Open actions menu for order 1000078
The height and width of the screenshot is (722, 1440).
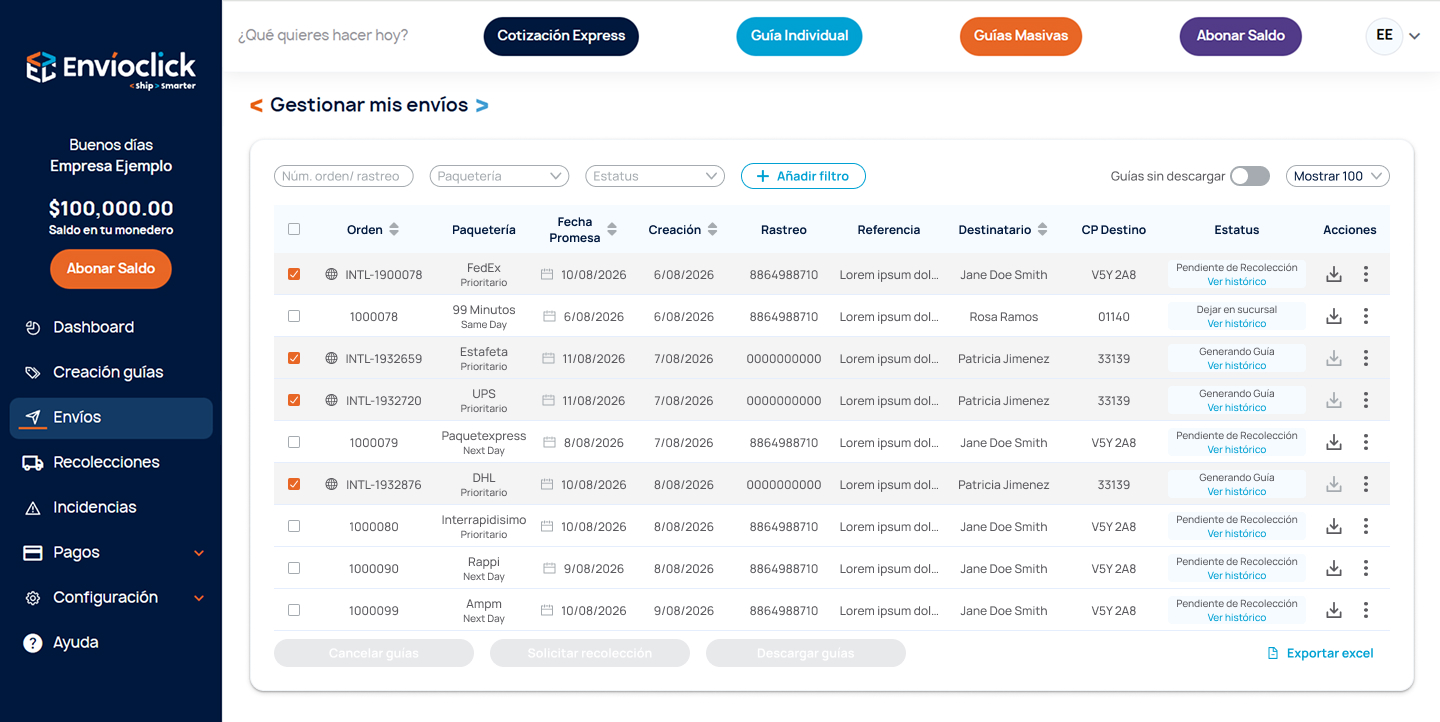coord(1366,316)
